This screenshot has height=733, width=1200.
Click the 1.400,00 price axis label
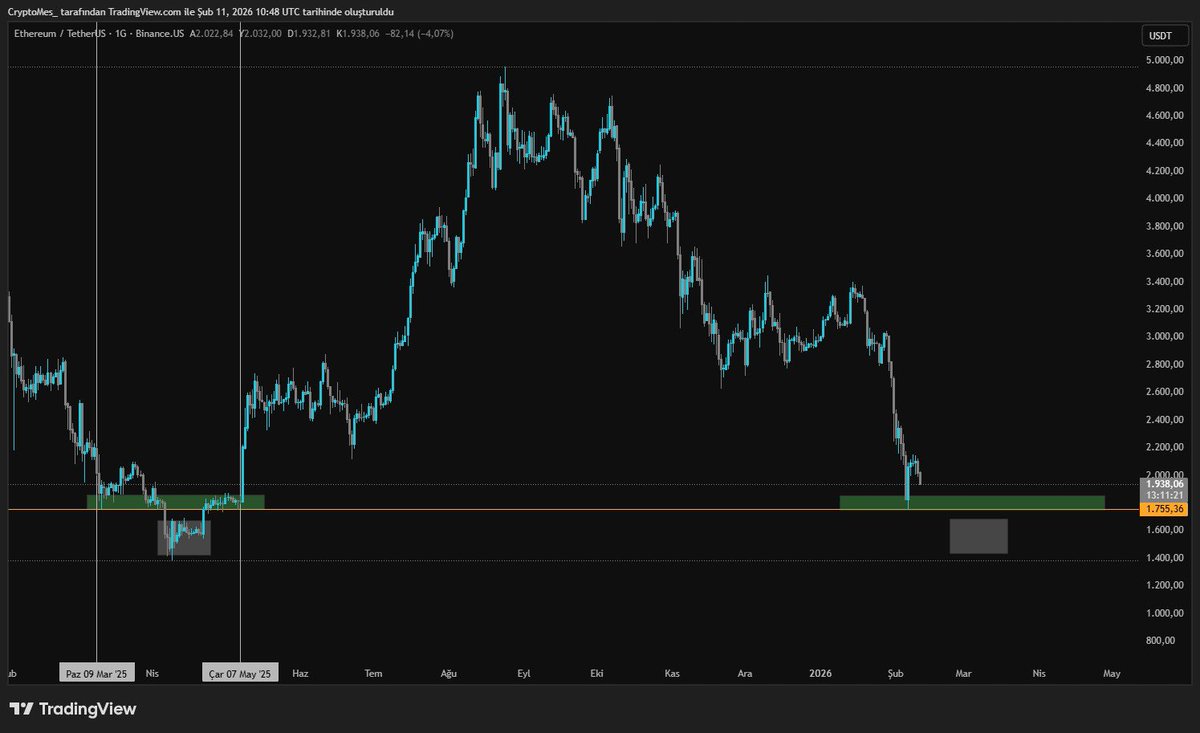[1164, 557]
